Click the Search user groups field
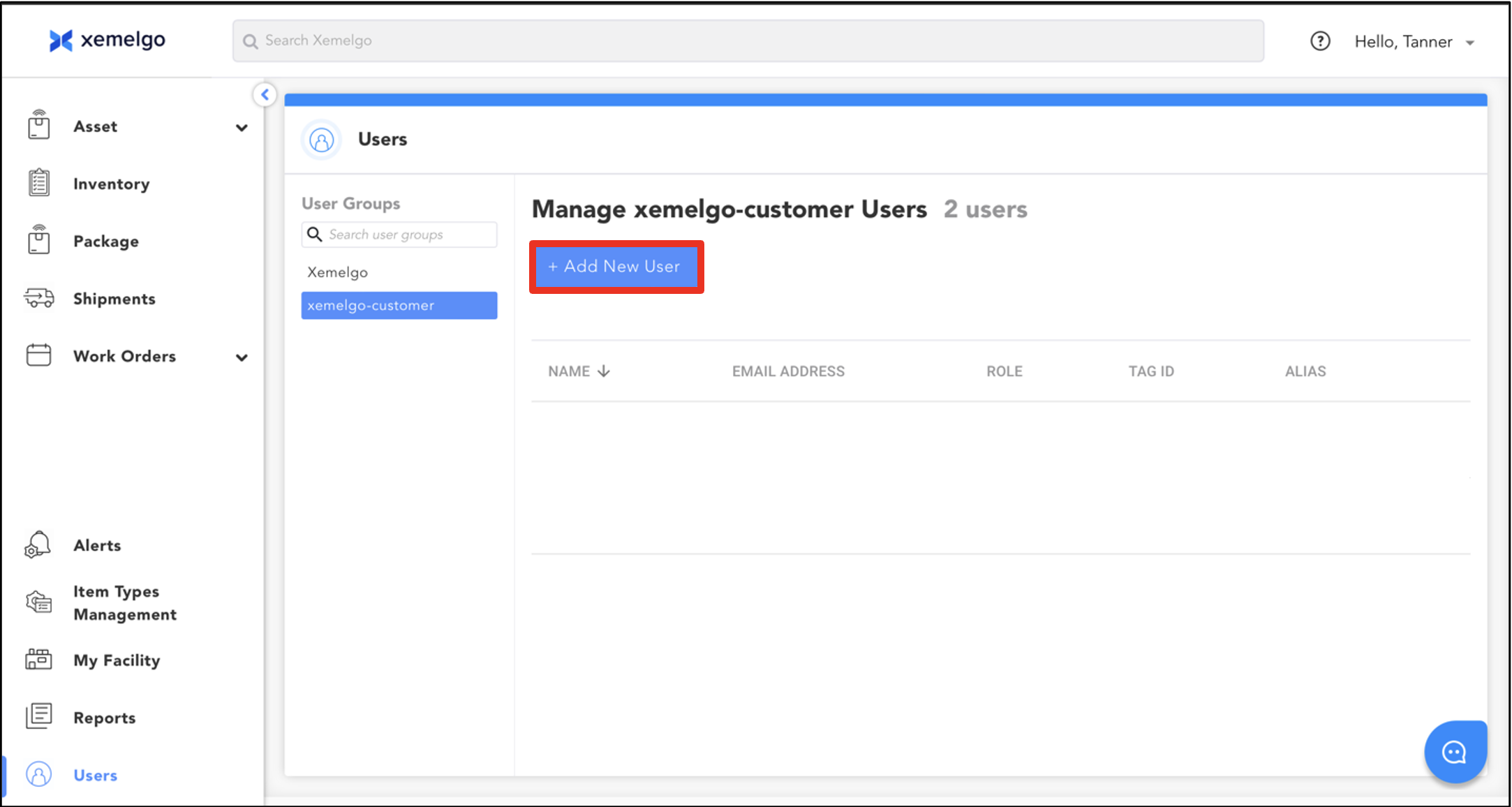Image resolution: width=1512 pixels, height=807 pixels. point(409,235)
